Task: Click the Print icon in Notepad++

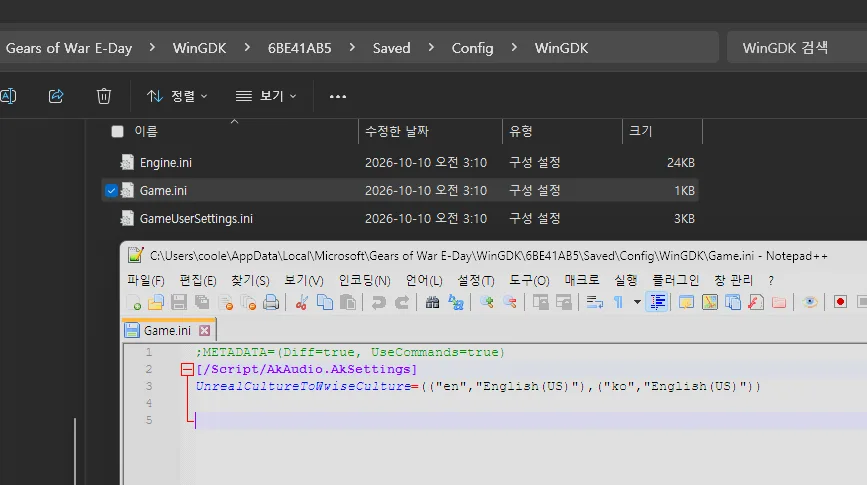Action: [x=271, y=303]
